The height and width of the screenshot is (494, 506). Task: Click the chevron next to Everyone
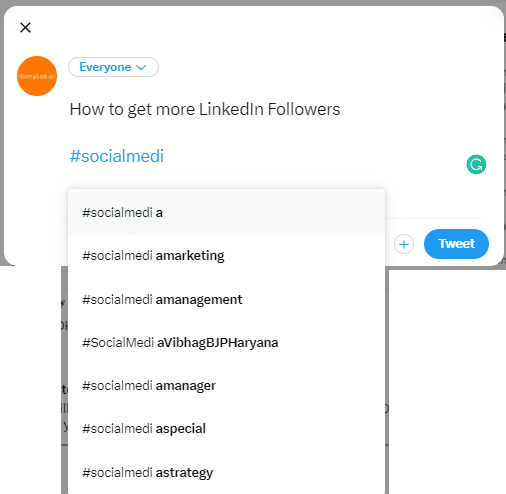tap(141, 67)
